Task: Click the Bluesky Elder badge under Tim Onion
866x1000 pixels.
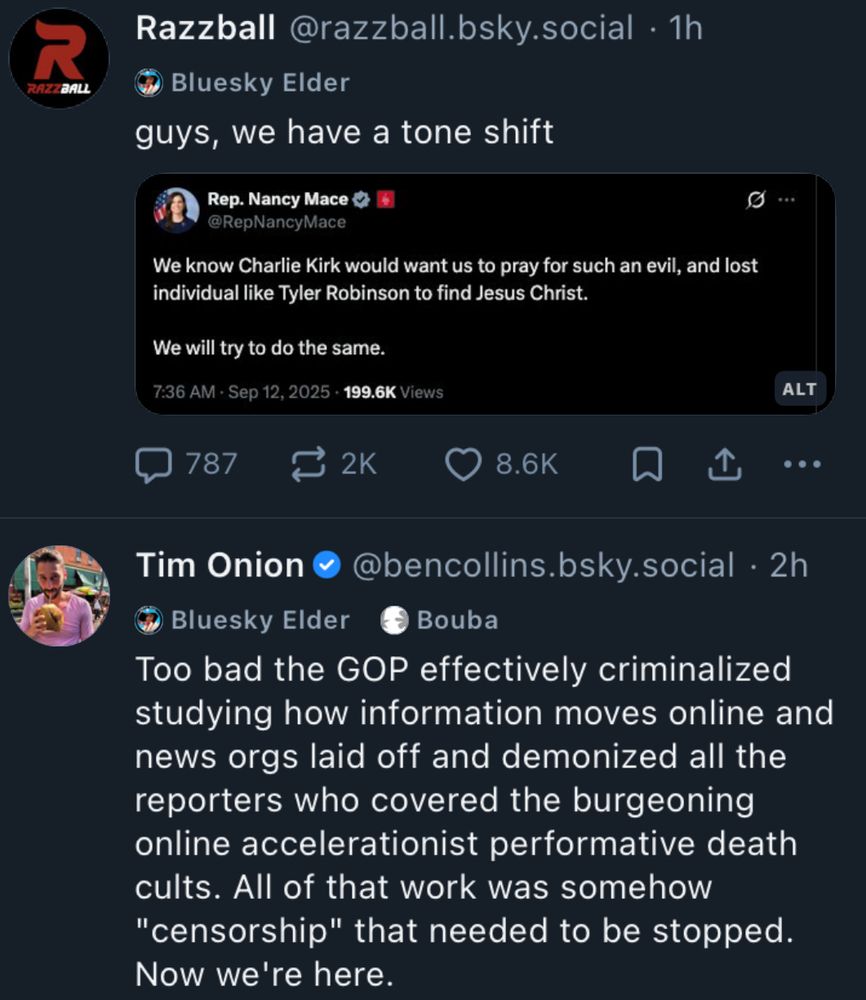Action: 242,620
